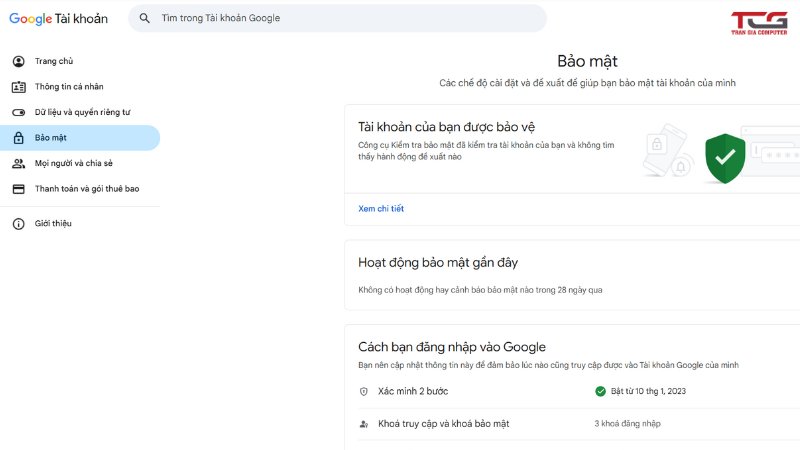Click the passkey icon beside Khoá truy cập
This screenshot has height=450, width=800.
click(364, 424)
